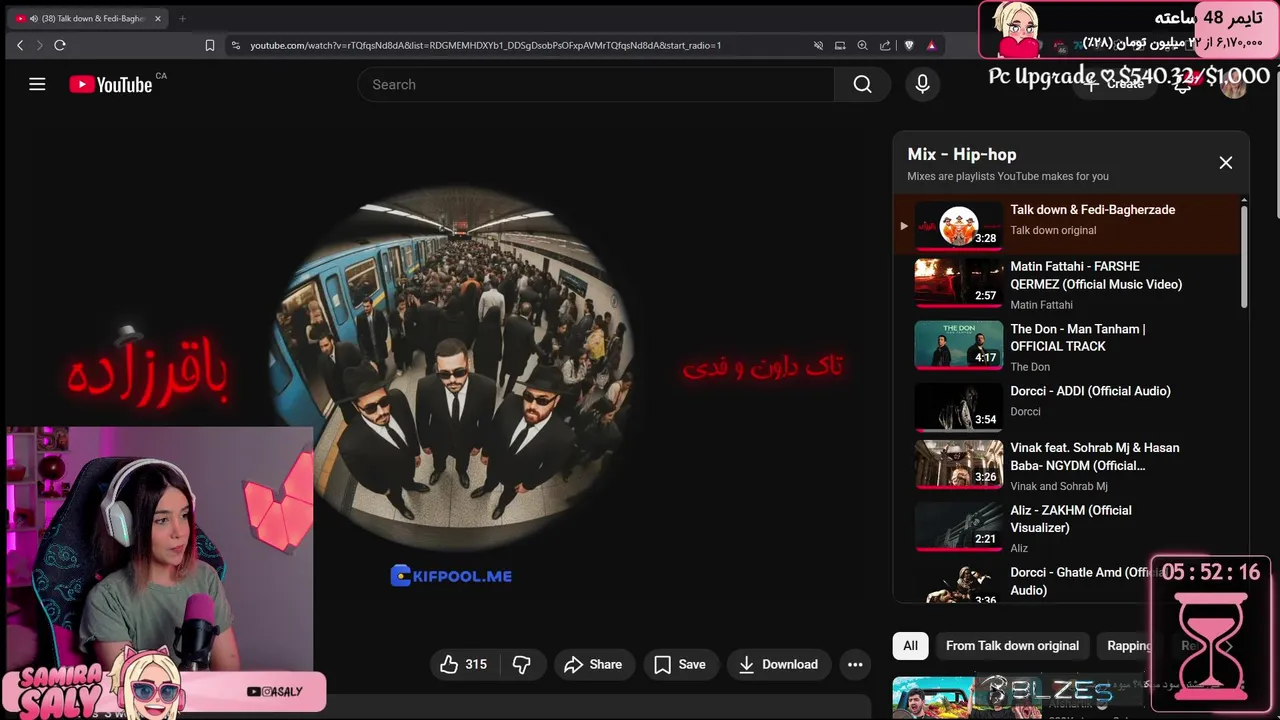
Task: Go back with browser back arrow
Action: tap(20, 45)
